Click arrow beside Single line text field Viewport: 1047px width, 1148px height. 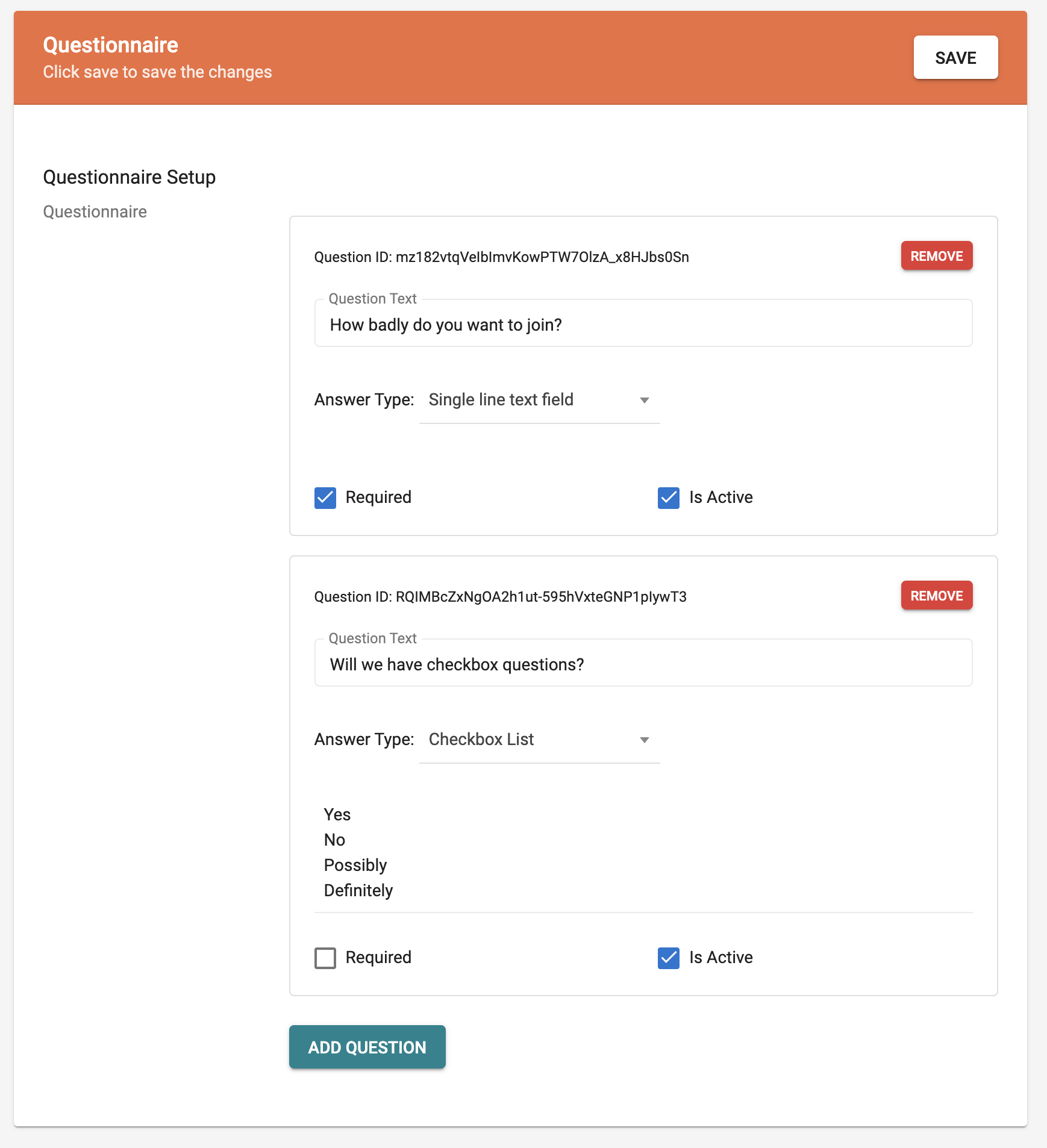pyautogui.click(x=645, y=401)
